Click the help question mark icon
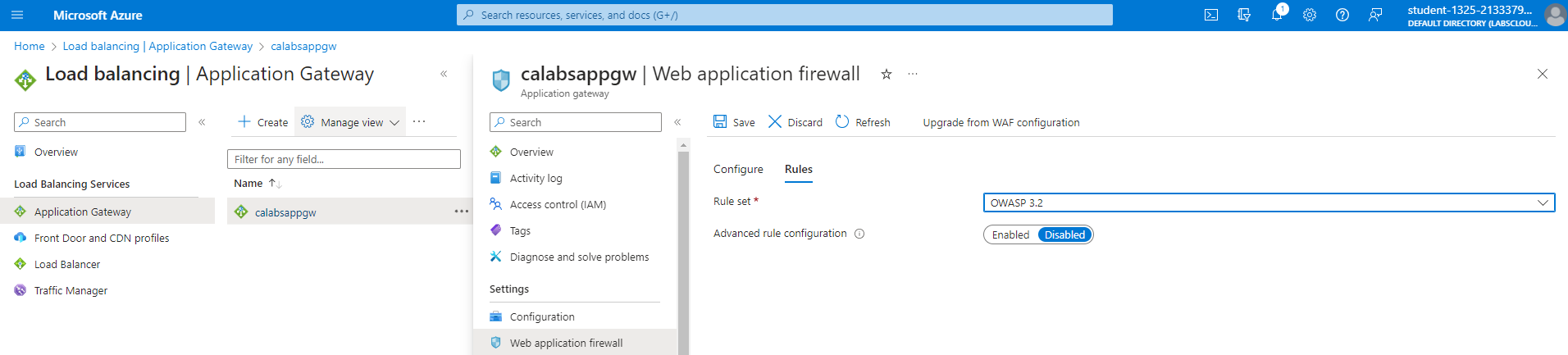1568x355 pixels. coord(1342,15)
